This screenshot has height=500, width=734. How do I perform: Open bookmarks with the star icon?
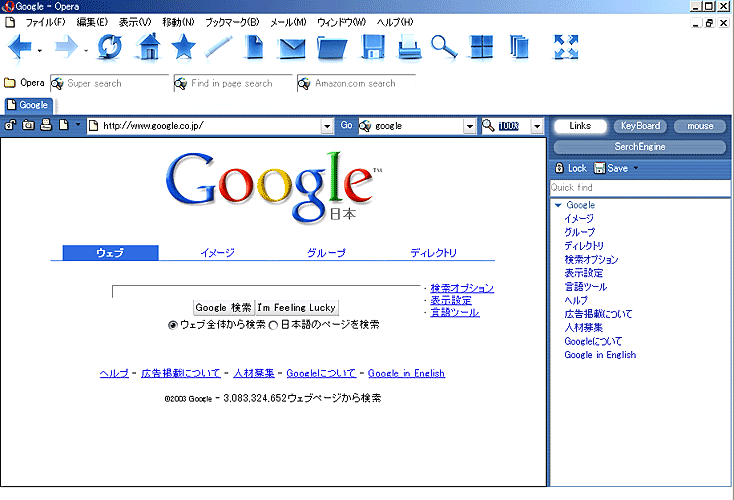(184, 47)
